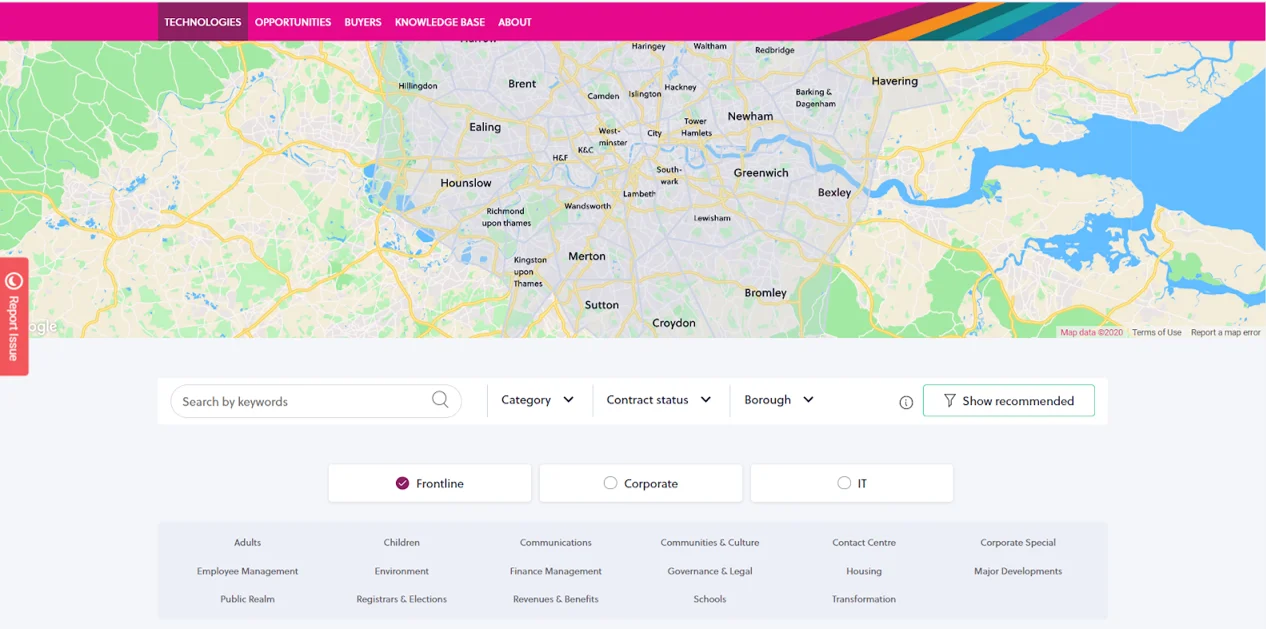Image resolution: width=1266 pixels, height=629 pixels.
Task: Open the Borough dropdown
Action: pos(779,400)
